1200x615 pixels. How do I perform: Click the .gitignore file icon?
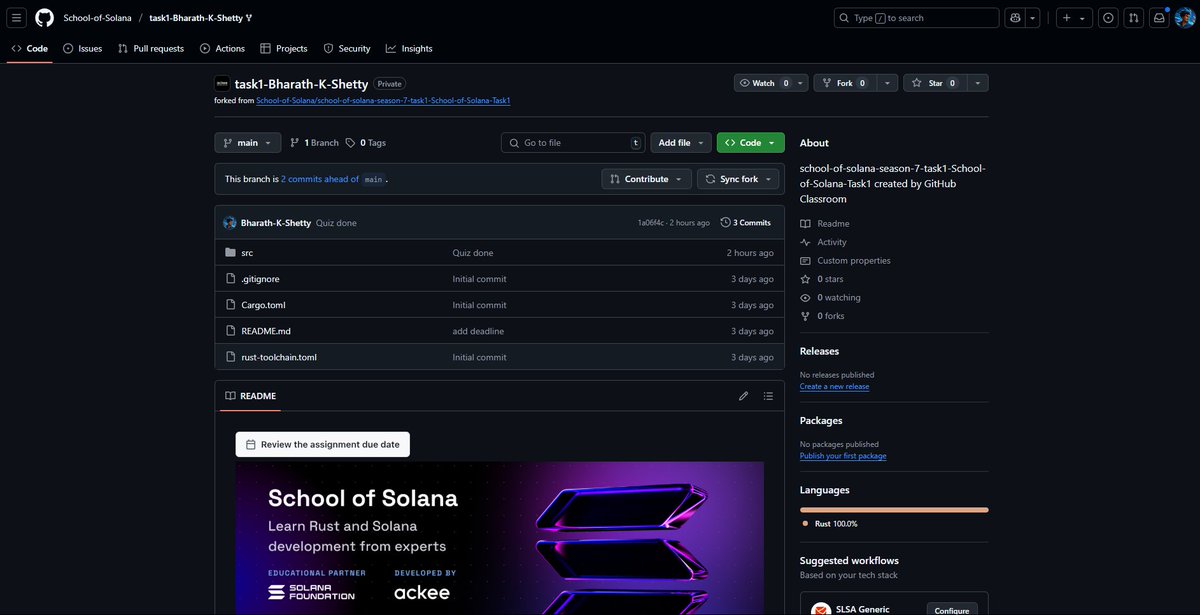pos(231,279)
